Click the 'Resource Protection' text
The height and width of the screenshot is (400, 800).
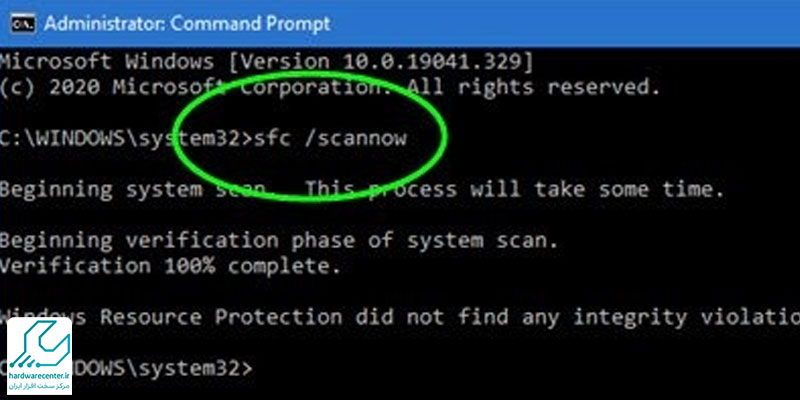click(221, 317)
